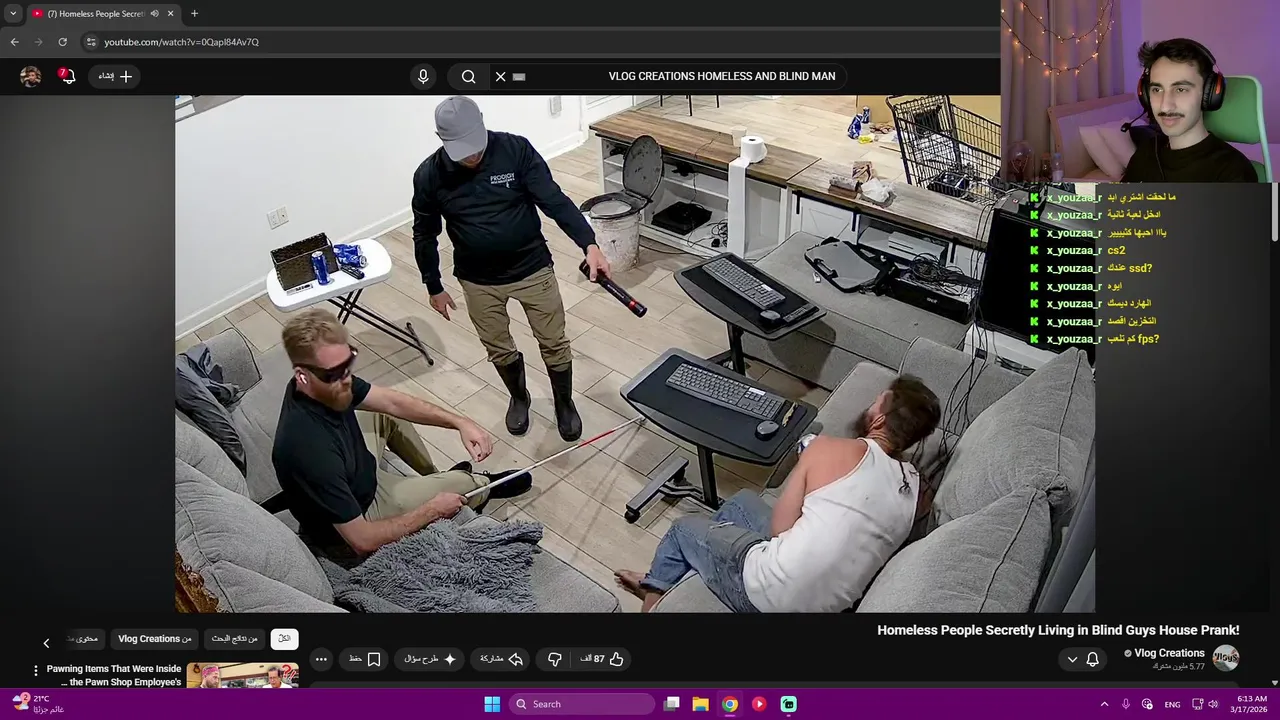The image size is (1280, 720).
Task: Expand the subscription notification chevron dropdown
Action: [x=1072, y=659]
